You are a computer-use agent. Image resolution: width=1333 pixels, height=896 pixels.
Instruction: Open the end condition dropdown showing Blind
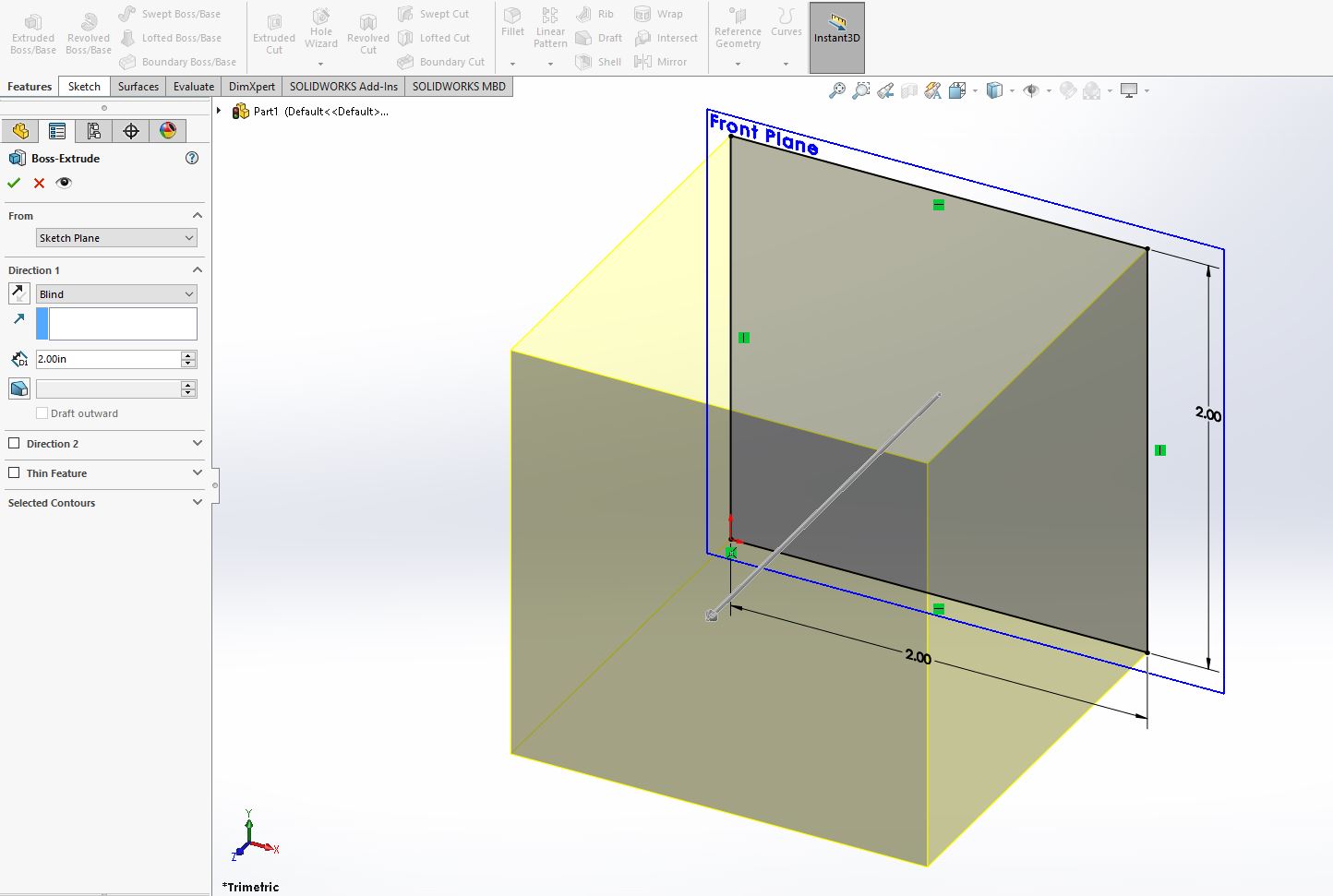tap(115, 293)
